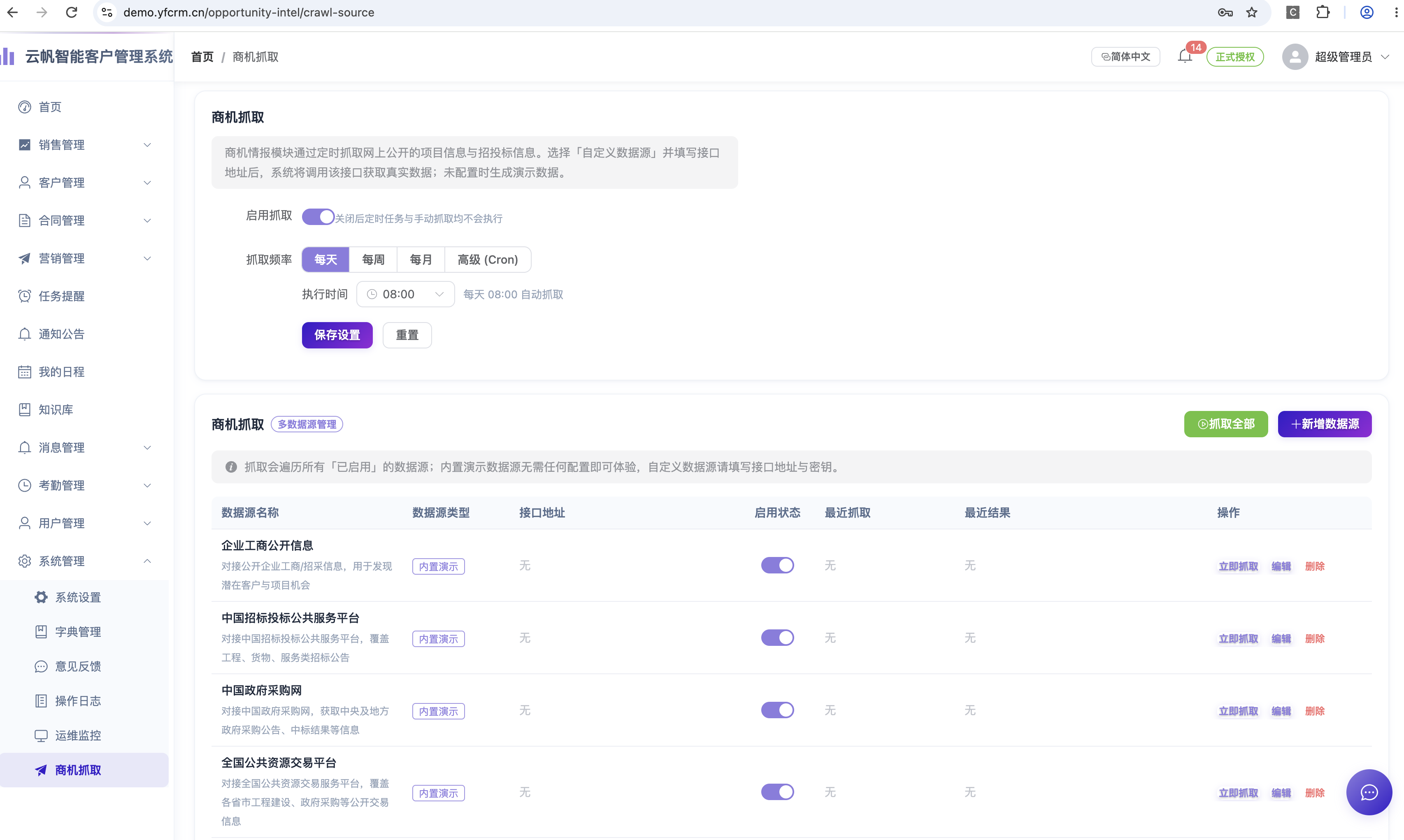1404x840 pixels.
Task: Open browser extensions puzzle icon
Action: click(1323, 12)
